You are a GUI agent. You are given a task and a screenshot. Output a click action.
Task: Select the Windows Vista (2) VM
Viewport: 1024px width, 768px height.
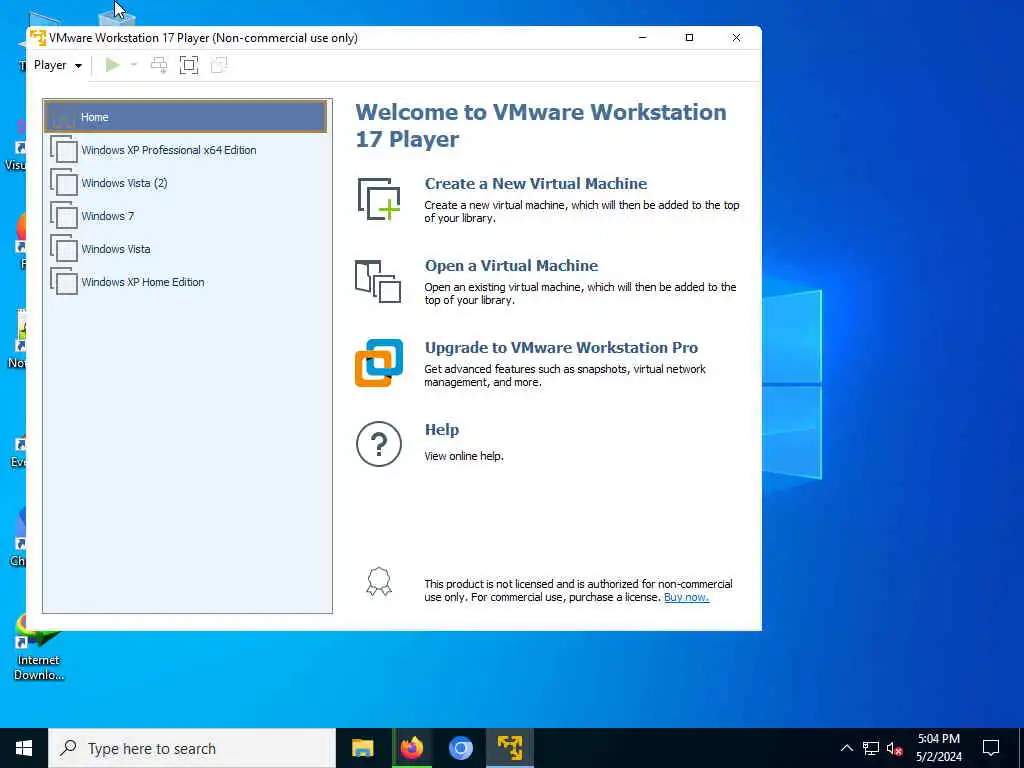(x=185, y=183)
